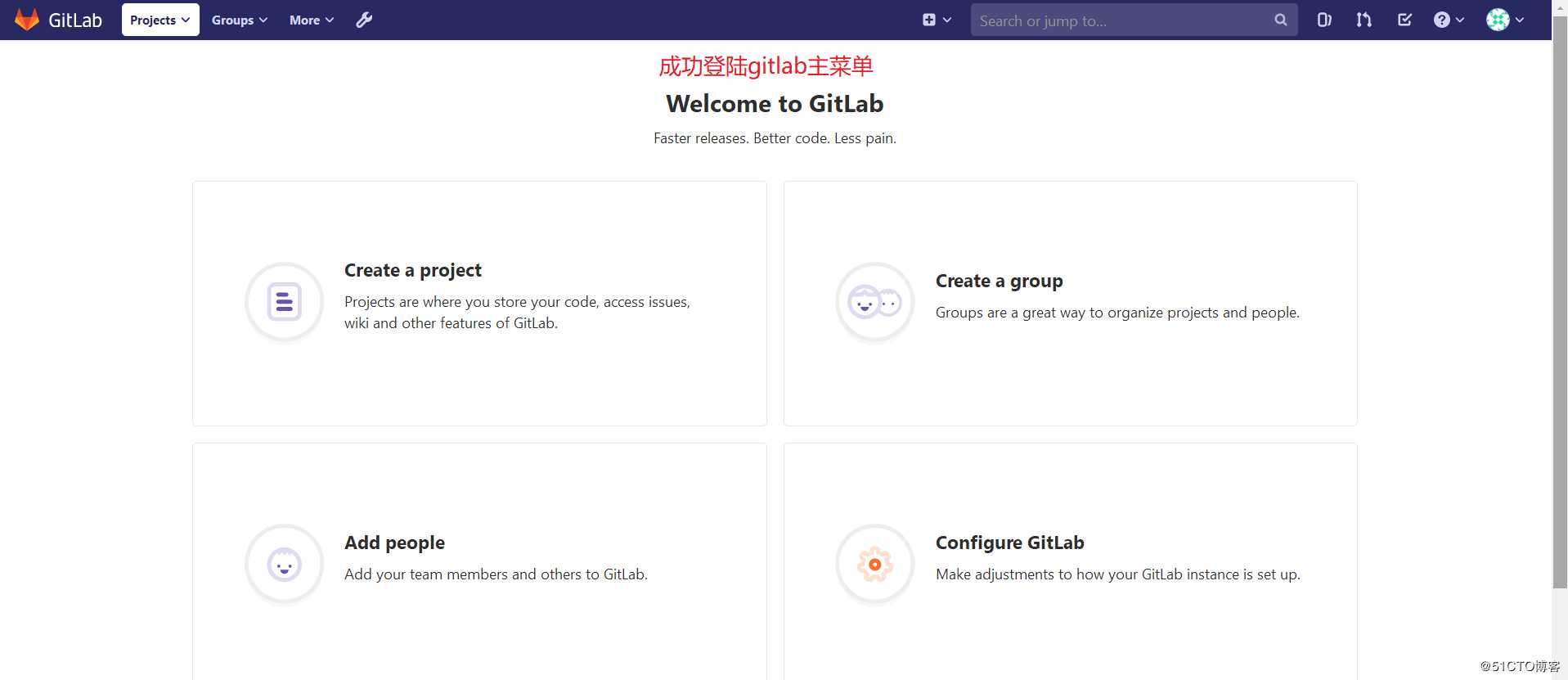
Task: Click the plus new item icon
Action: click(x=929, y=20)
